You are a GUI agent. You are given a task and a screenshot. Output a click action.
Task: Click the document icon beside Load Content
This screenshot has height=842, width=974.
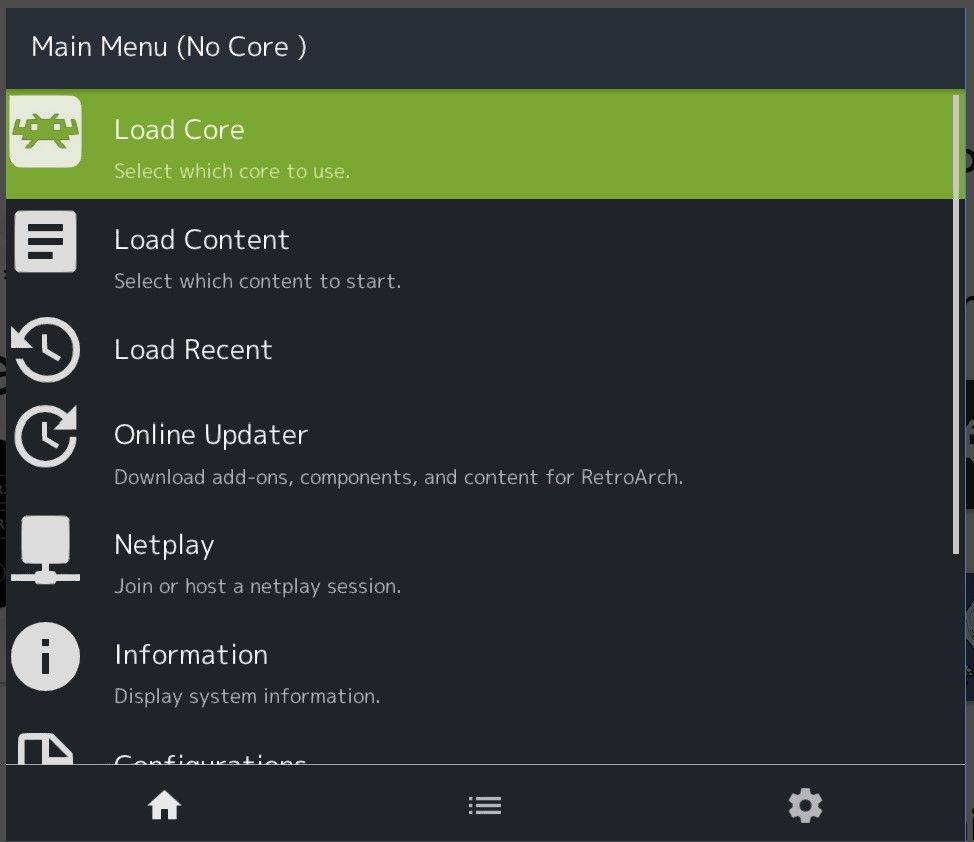click(45, 241)
